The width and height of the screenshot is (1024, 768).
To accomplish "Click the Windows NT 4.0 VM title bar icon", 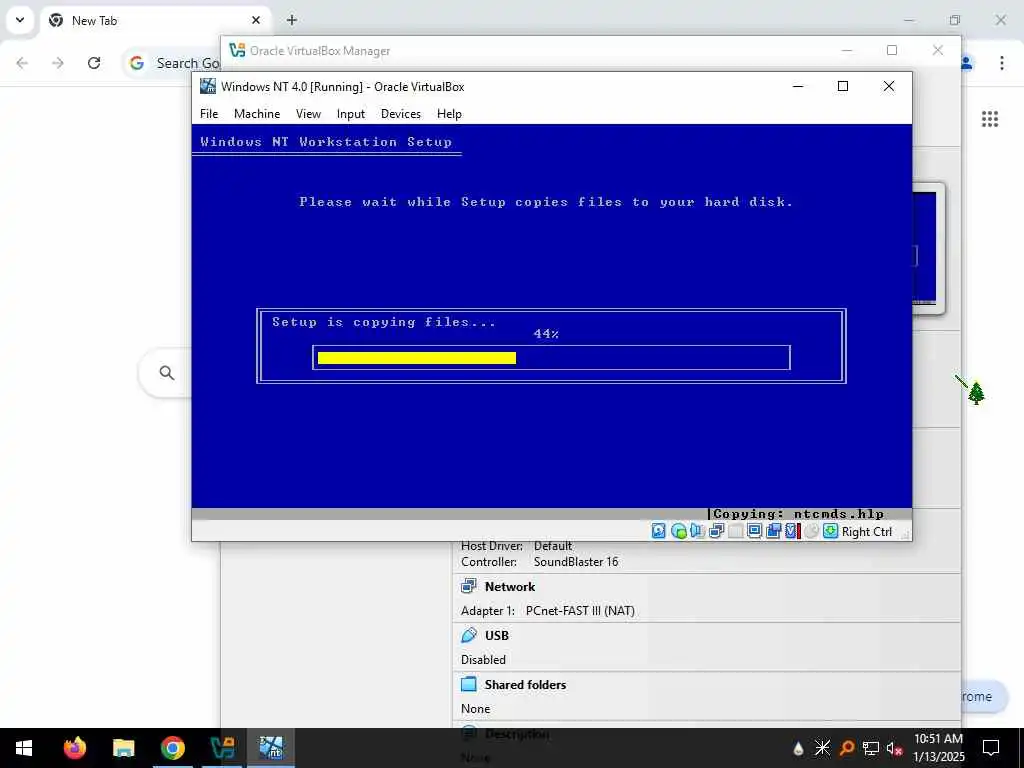I will [208, 86].
